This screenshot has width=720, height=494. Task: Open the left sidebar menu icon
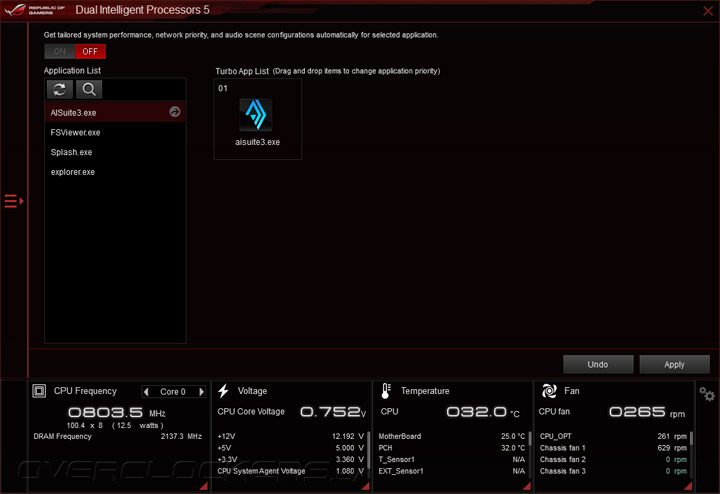(13, 201)
